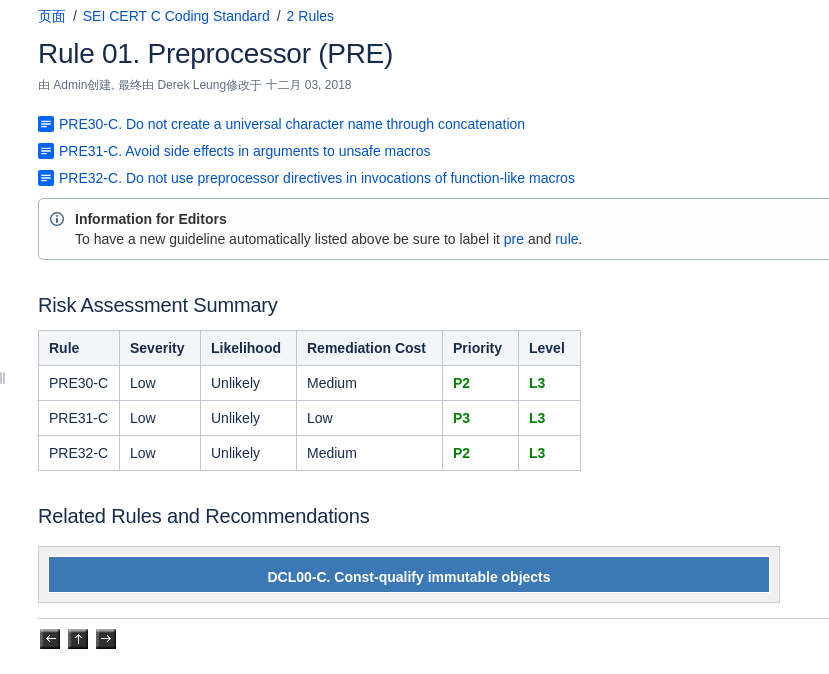Click the up arrow navigation icon at page bottom
The image size is (829, 674).
point(78,638)
